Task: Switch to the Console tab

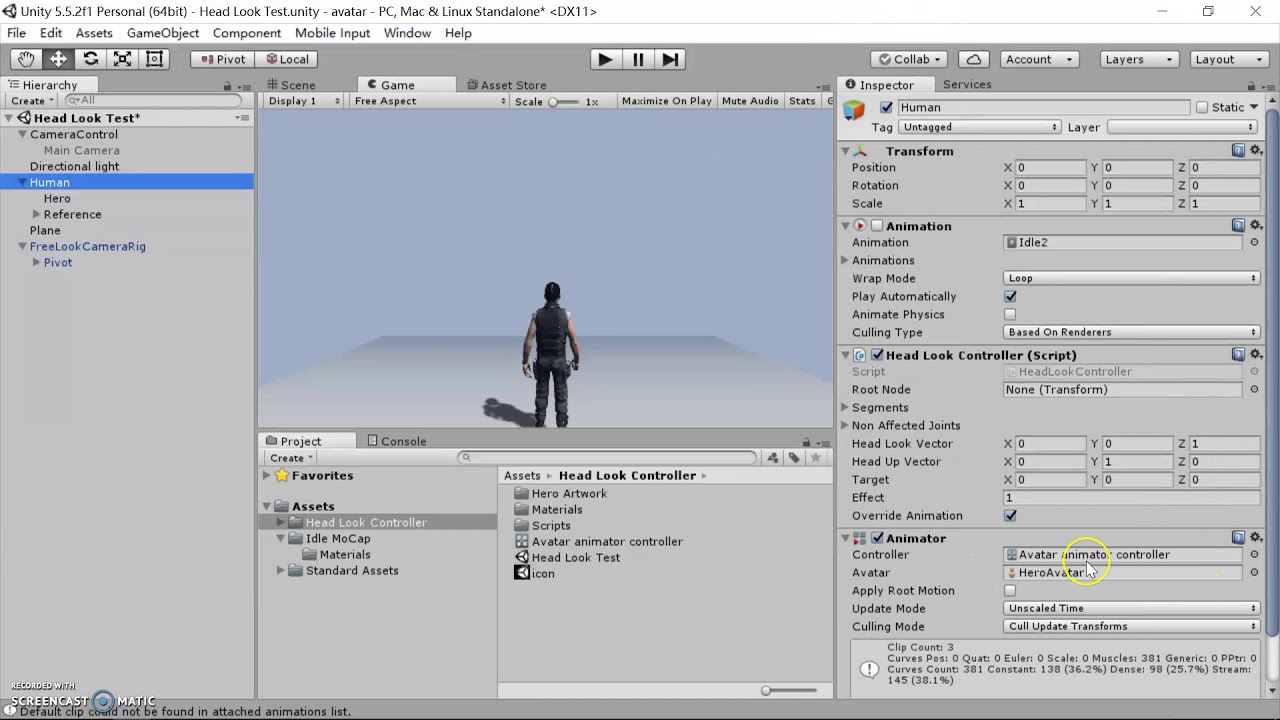Action: 396,441
